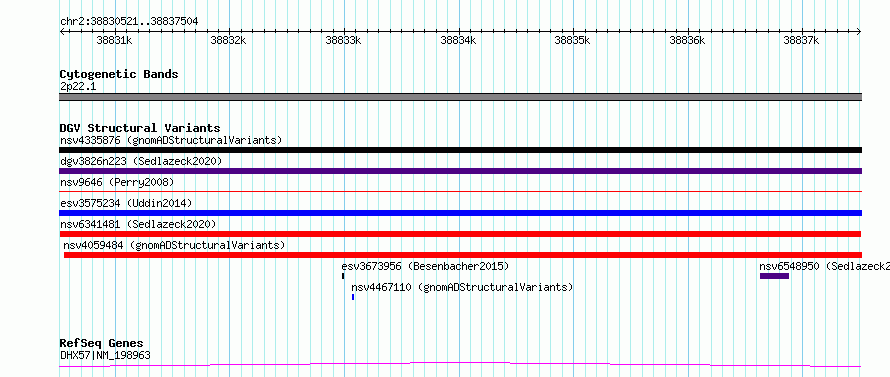Click the left arrowhead of the ruler
The width and height of the screenshot is (890, 377).
pyautogui.click(x=62, y=32)
